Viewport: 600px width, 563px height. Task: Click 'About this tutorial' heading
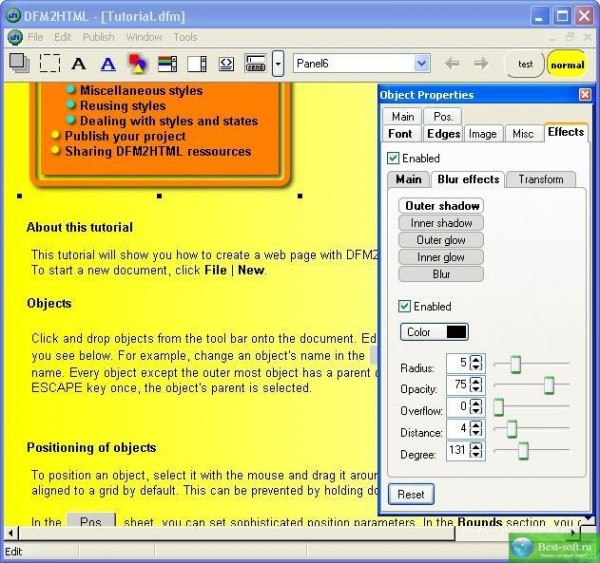(80, 227)
